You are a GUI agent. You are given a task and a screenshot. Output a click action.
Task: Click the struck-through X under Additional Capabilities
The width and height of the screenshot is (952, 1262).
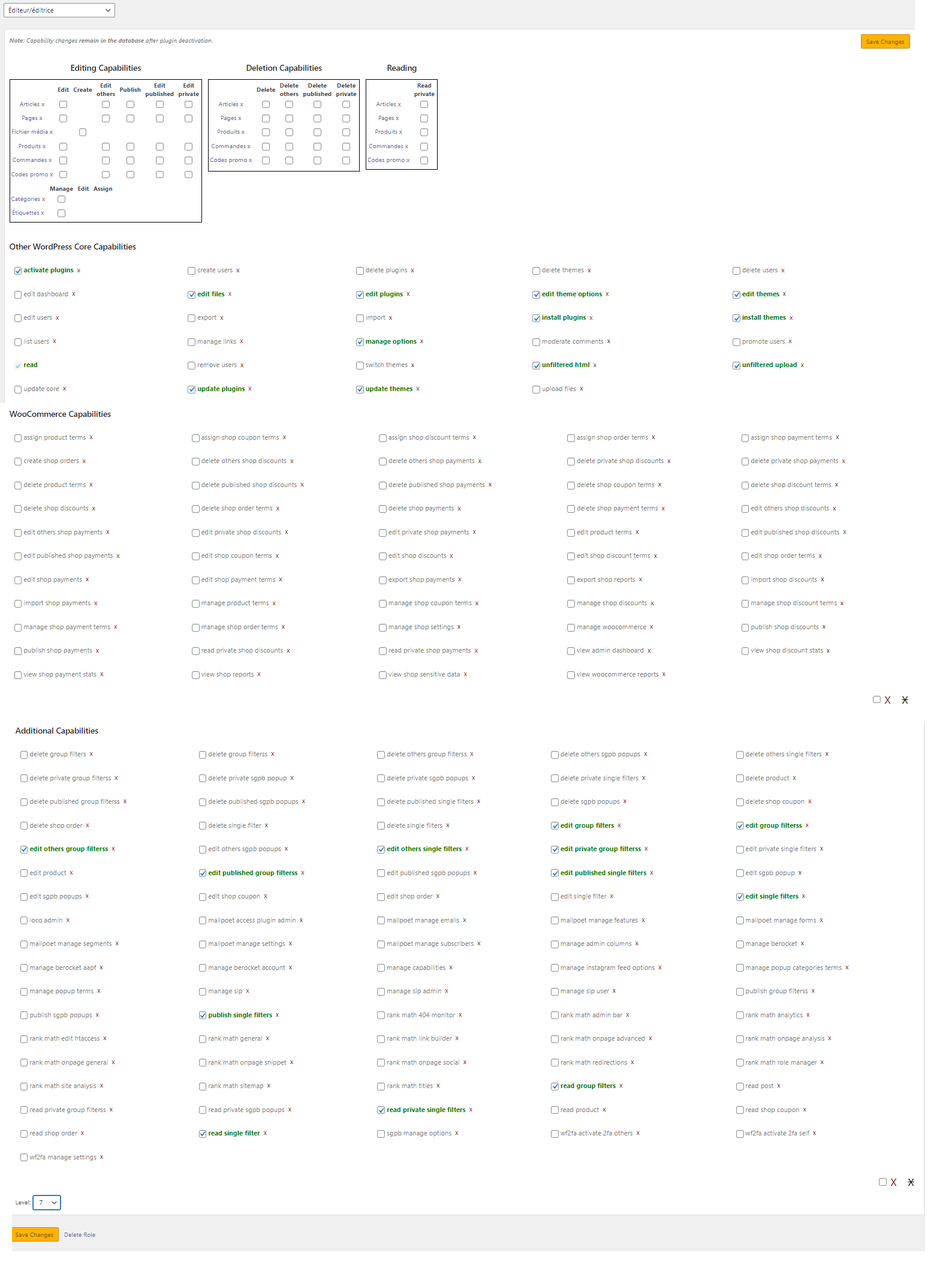tap(911, 1182)
